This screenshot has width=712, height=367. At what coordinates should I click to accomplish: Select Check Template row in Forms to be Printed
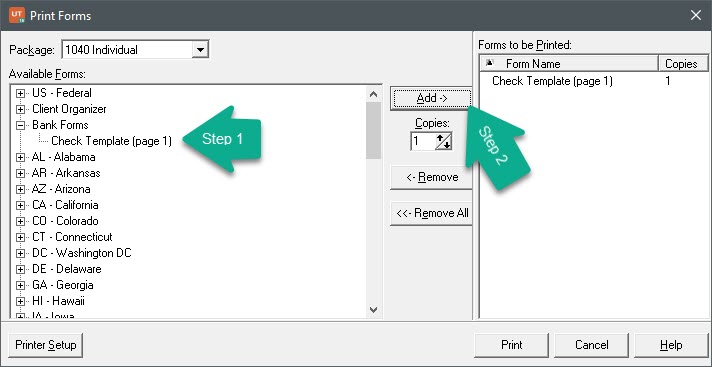pos(593,81)
